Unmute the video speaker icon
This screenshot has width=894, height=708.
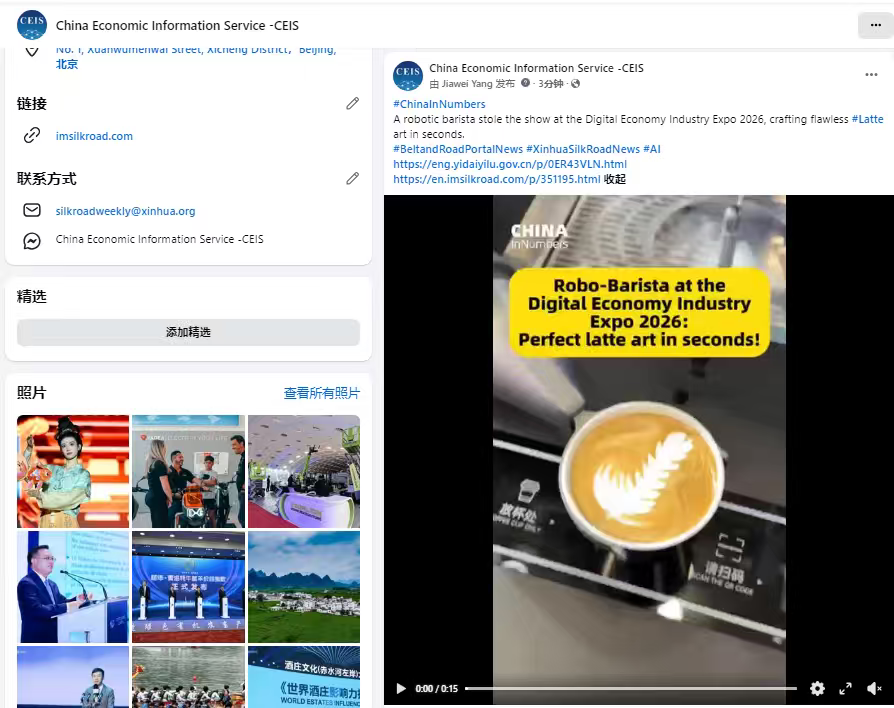pyautogui.click(x=874, y=689)
